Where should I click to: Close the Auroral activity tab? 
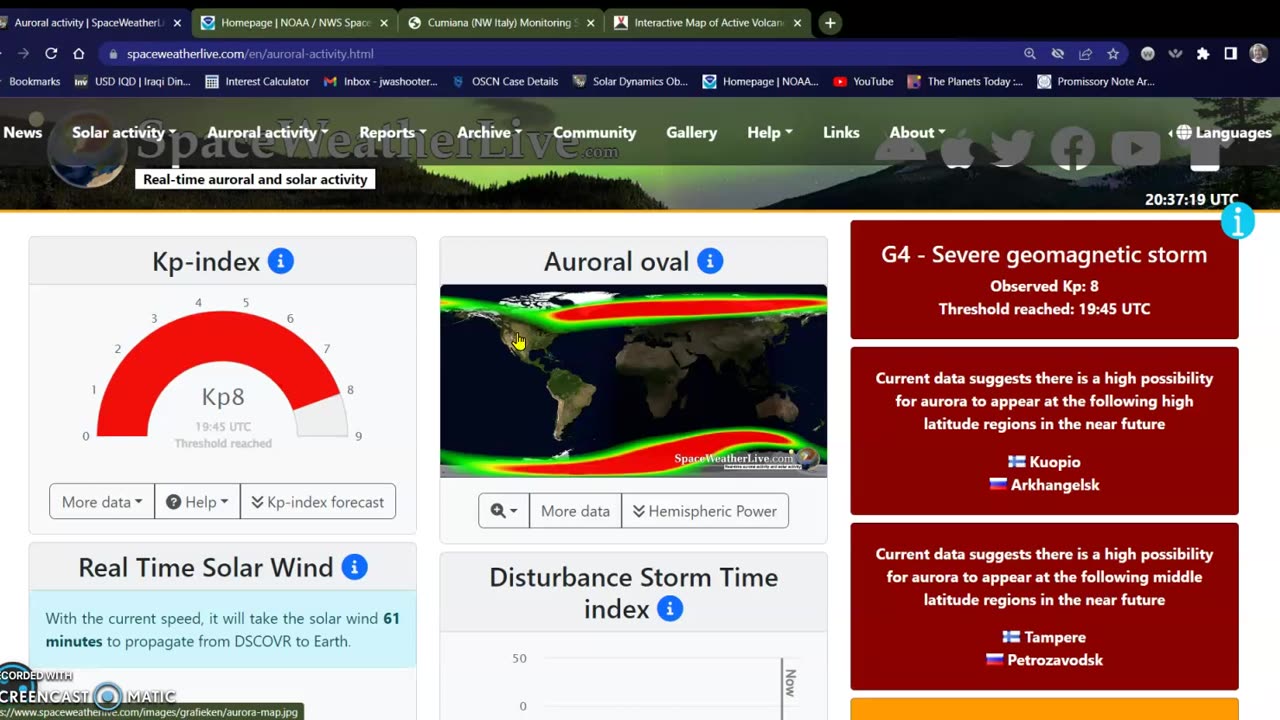click(177, 22)
